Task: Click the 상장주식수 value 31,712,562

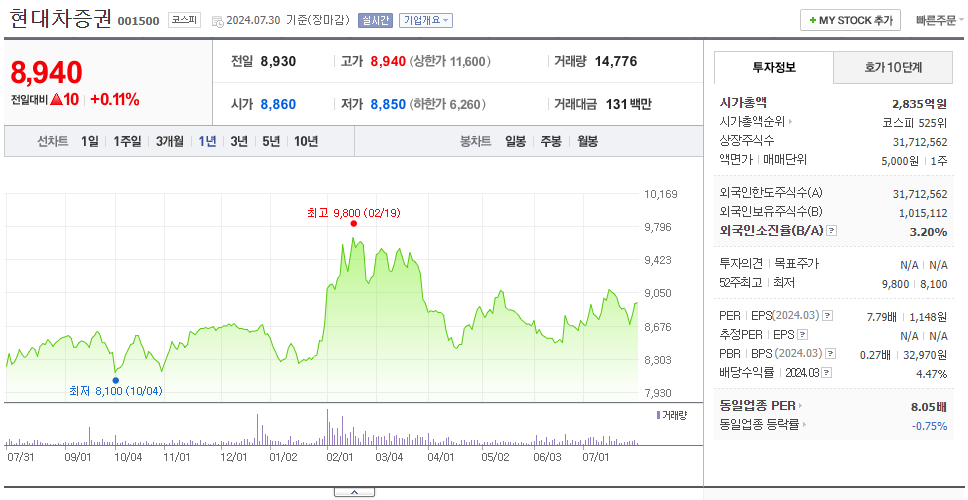Action: pyautogui.click(x=920, y=142)
